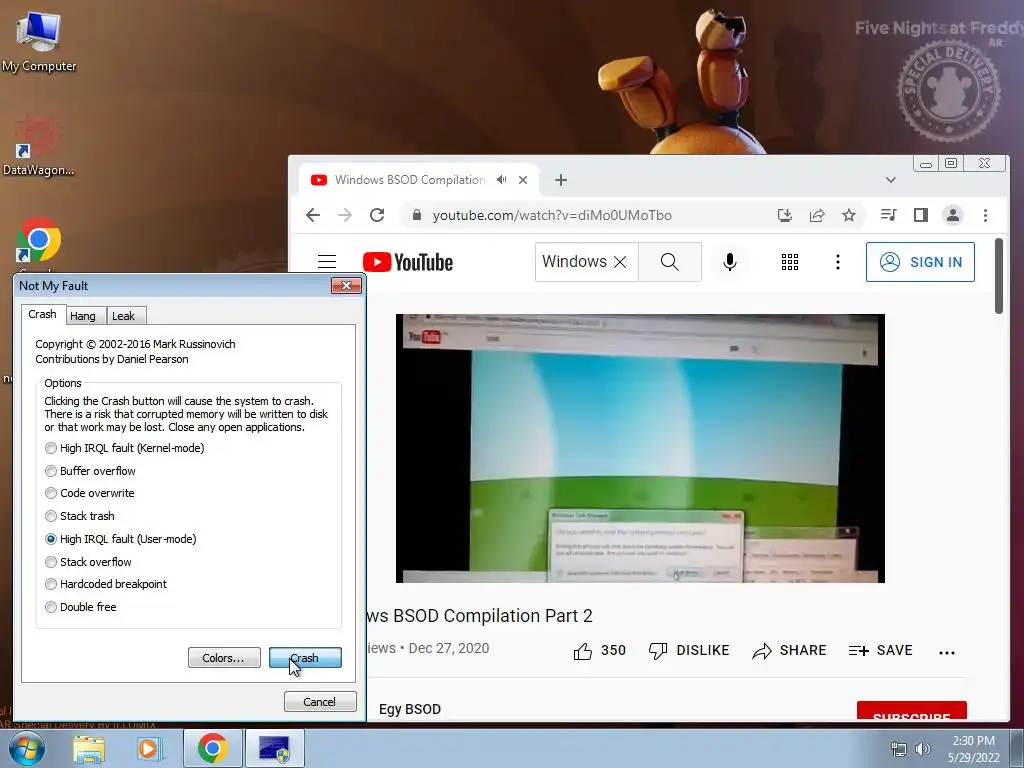Viewport: 1024px width, 768px height.
Task: Click SAVE to a playlist
Action: coord(880,650)
